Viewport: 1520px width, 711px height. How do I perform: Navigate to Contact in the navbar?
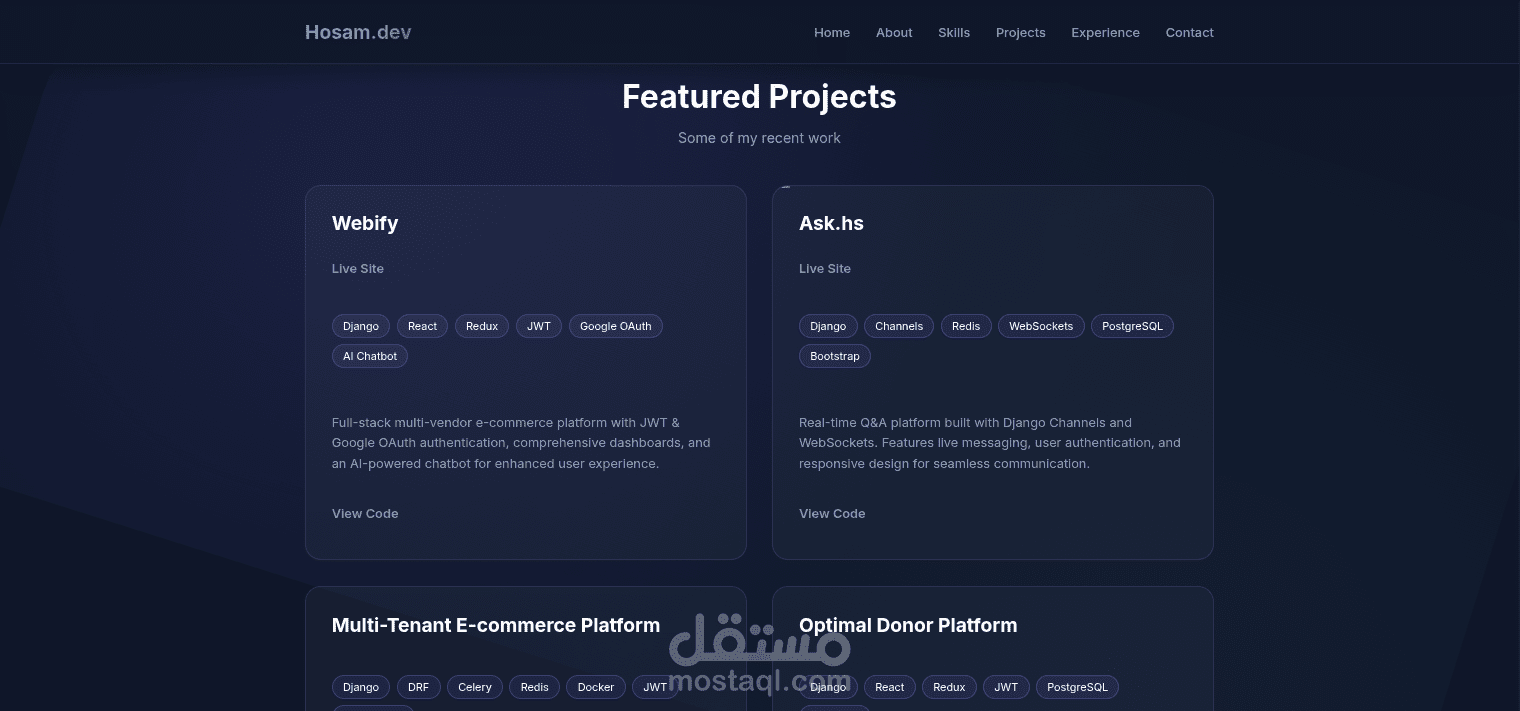(x=1190, y=33)
